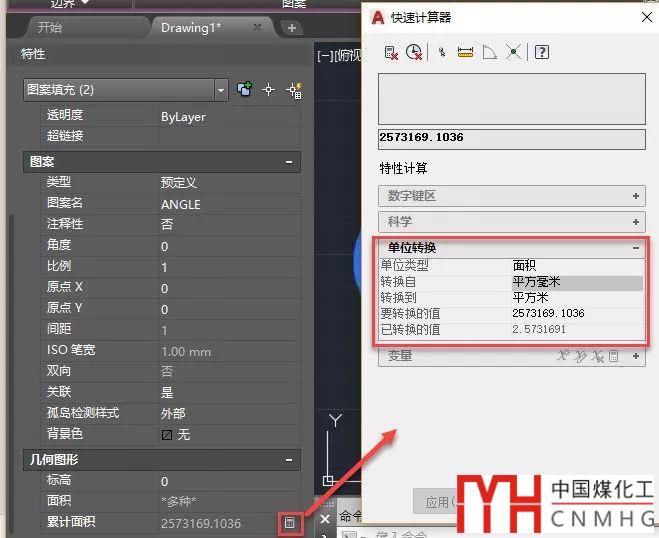659x538 pixels.
Task: Click the properties panel scrollbar
Action: pyautogui.click(x=11, y=374)
